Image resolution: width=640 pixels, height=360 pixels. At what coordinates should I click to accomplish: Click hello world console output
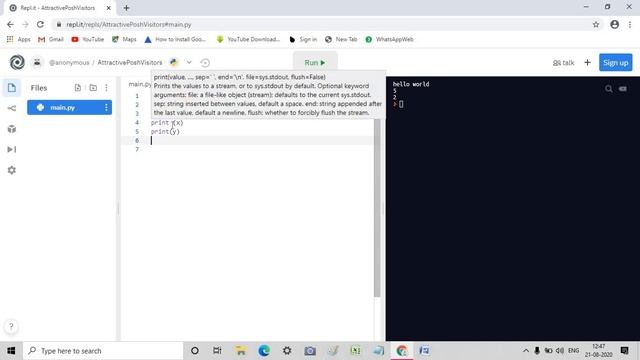(x=411, y=84)
